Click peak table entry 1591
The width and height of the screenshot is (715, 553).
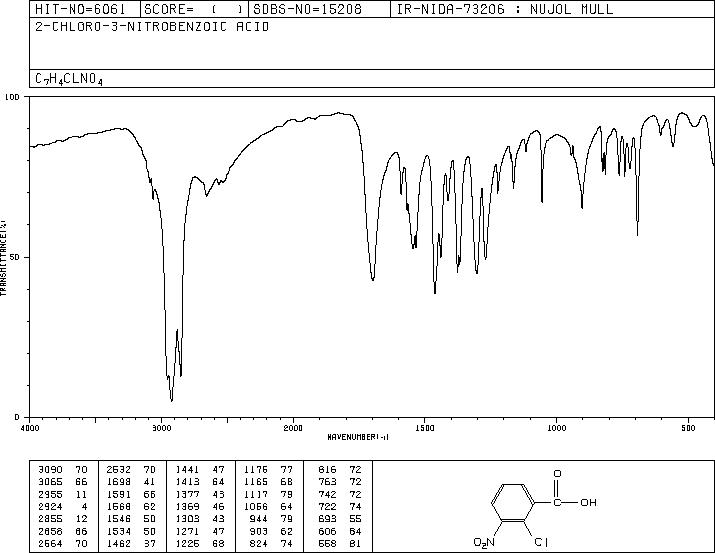(x=119, y=495)
